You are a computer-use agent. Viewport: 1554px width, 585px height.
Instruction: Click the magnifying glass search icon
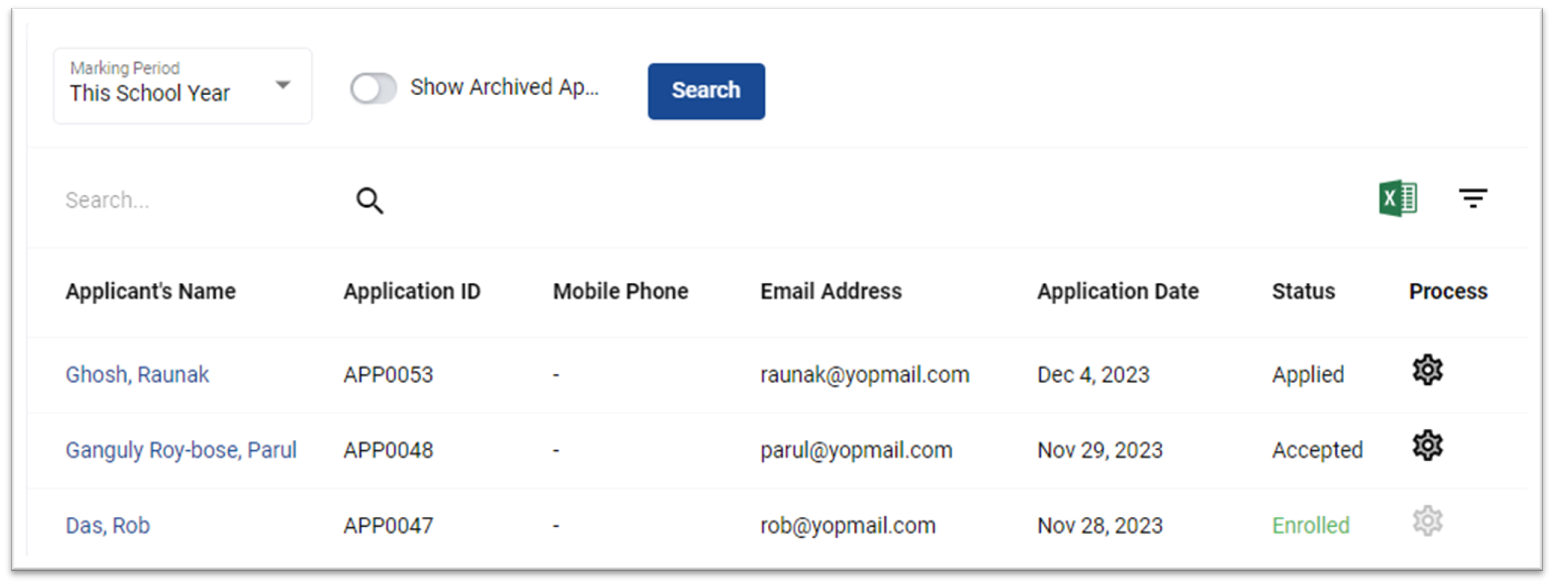tap(370, 201)
